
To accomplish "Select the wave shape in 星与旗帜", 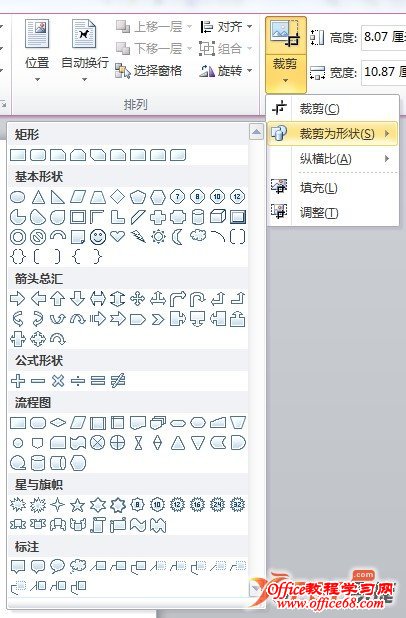I will (138, 525).
